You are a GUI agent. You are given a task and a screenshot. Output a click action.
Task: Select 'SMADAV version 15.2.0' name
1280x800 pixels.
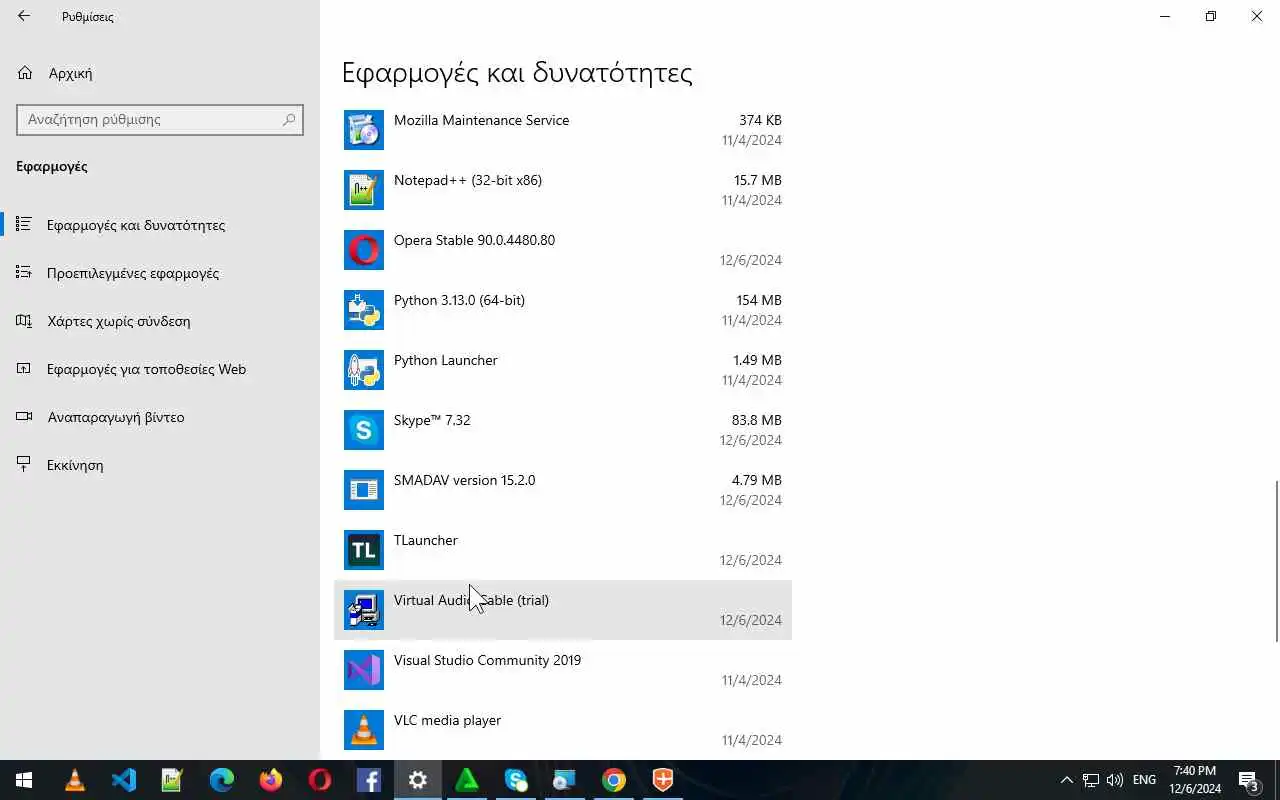pyautogui.click(x=464, y=480)
